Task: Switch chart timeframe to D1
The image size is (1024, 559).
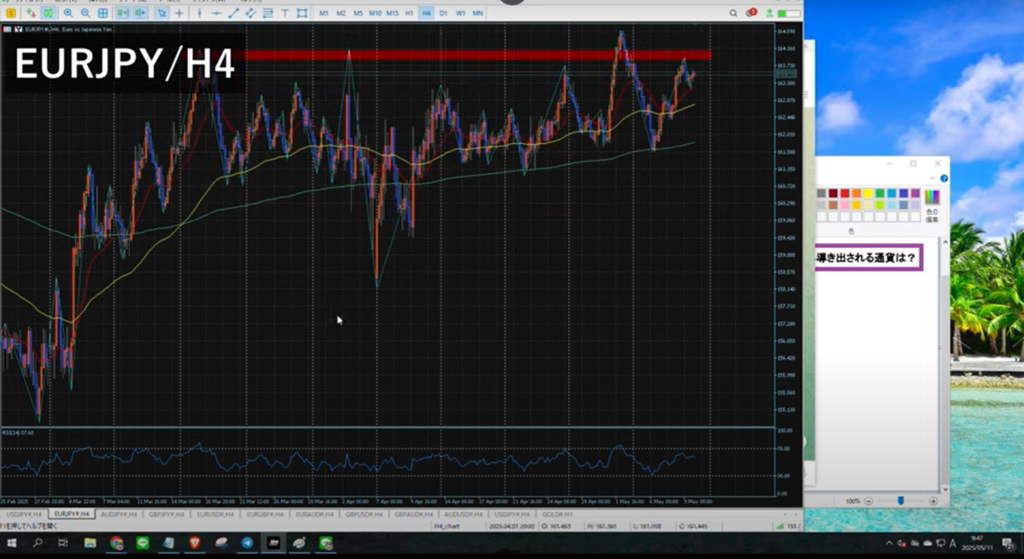Action: (x=443, y=13)
